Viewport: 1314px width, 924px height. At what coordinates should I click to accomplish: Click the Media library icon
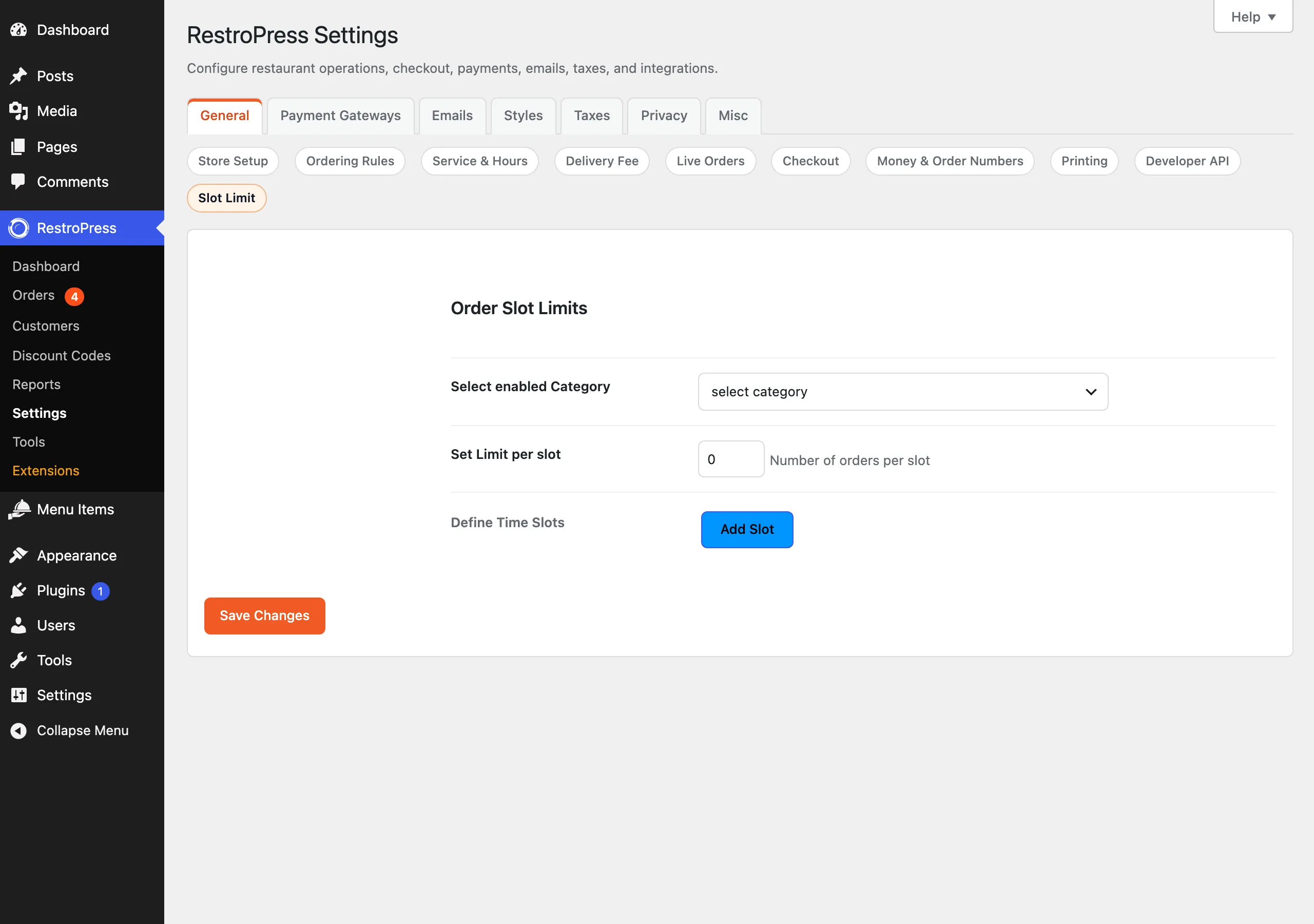tap(18, 111)
